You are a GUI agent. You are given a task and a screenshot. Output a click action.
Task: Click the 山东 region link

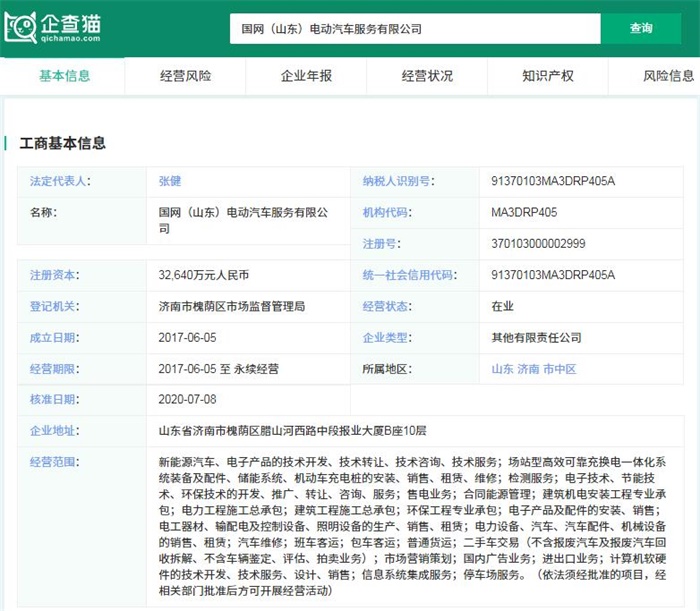(502, 369)
